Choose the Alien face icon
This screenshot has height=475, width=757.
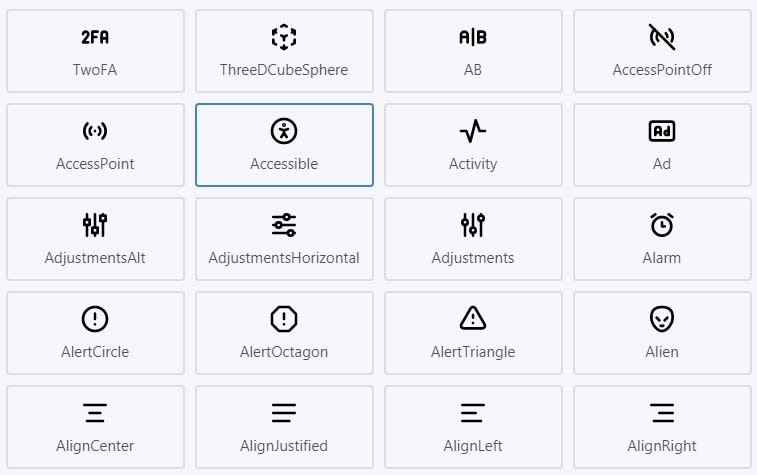coord(662,319)
